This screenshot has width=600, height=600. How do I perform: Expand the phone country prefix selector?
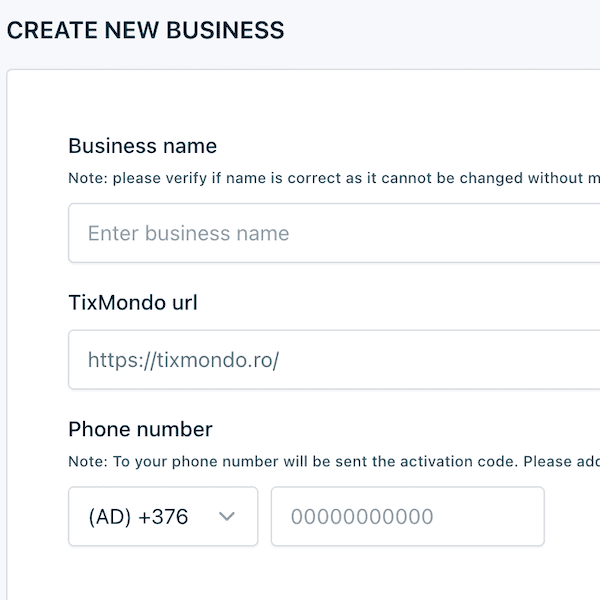pos(163,517)
